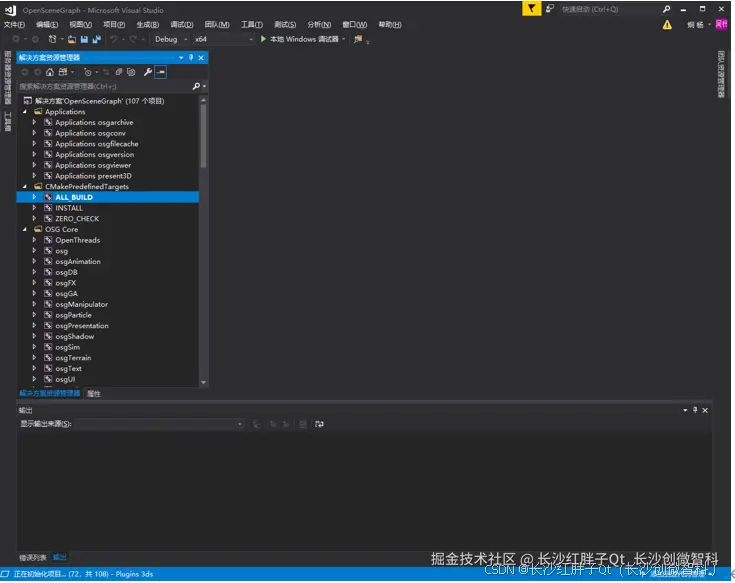The height and width of the screenshot is (583, 735).
Task: Click the Quick Launch magnifier icon
Action: coord(667,9)
